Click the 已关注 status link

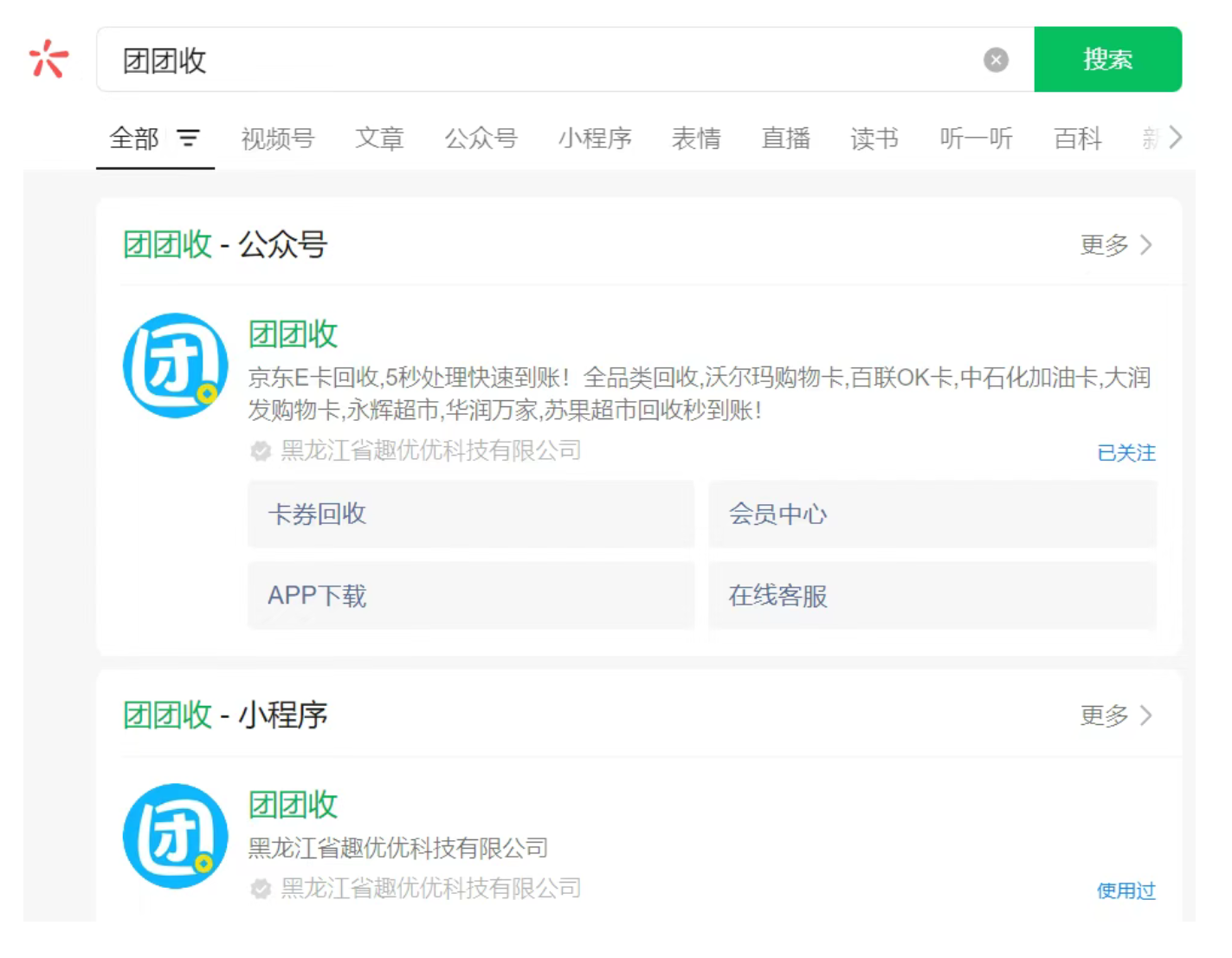(1126, 453)
